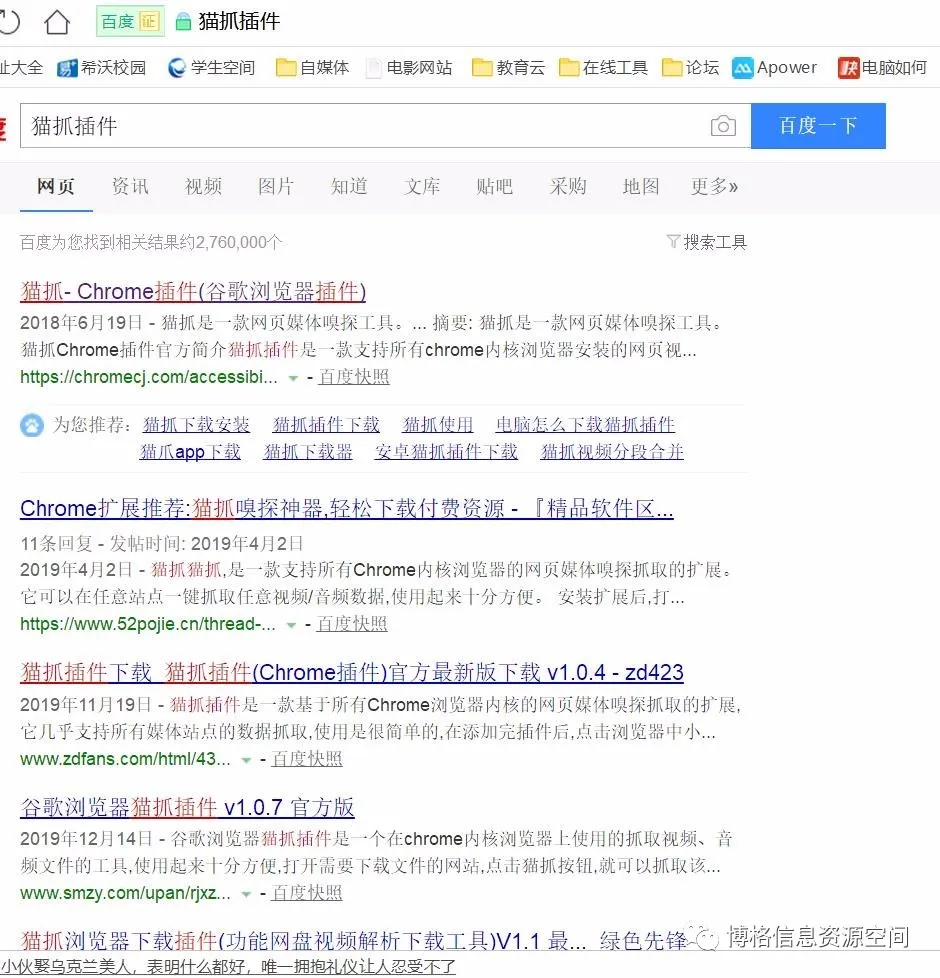
Task: Open the 百度快照 cached link of first result
Action: click(x=352, y=378)
